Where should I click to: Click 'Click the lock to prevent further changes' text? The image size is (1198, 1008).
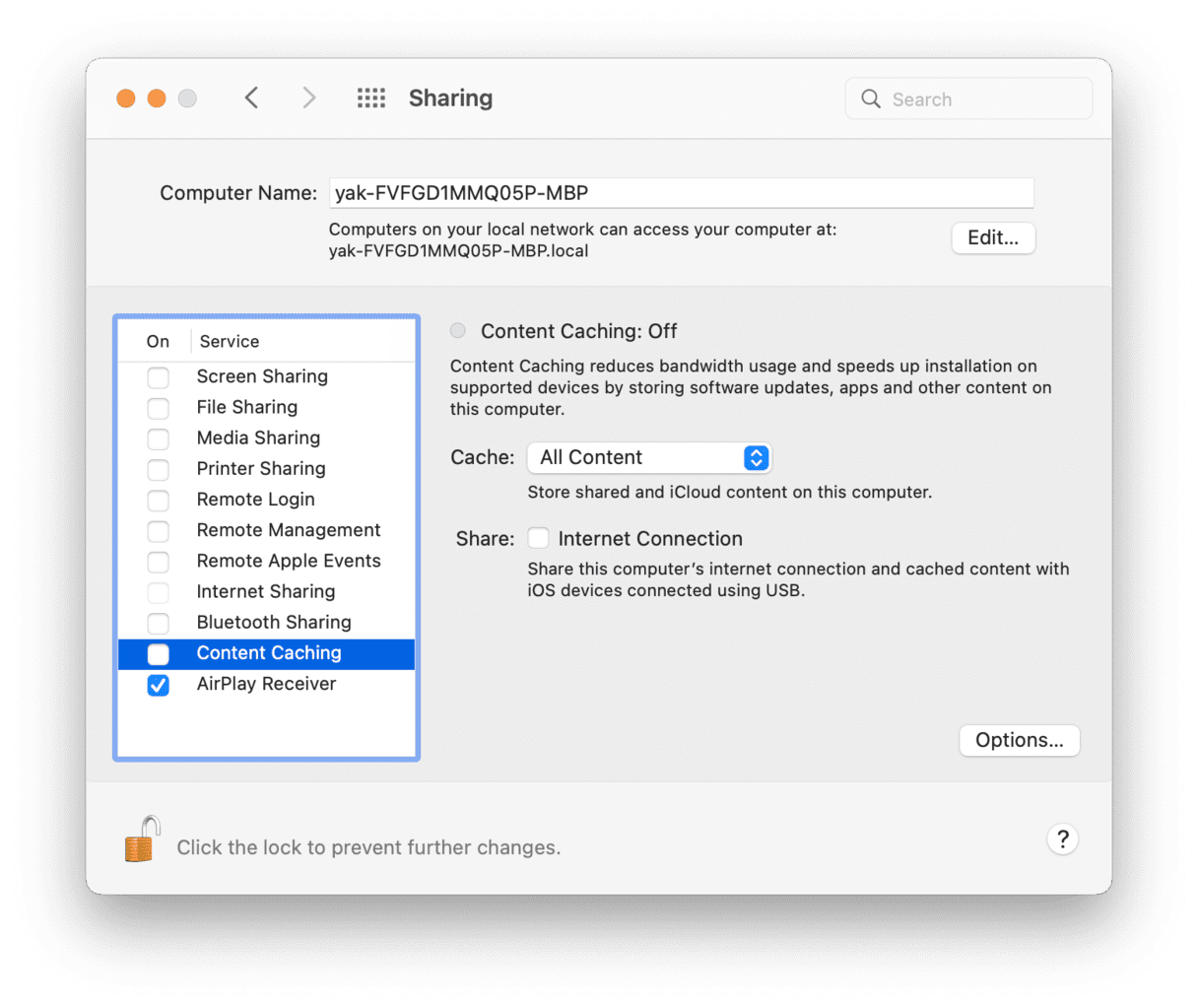368,847
